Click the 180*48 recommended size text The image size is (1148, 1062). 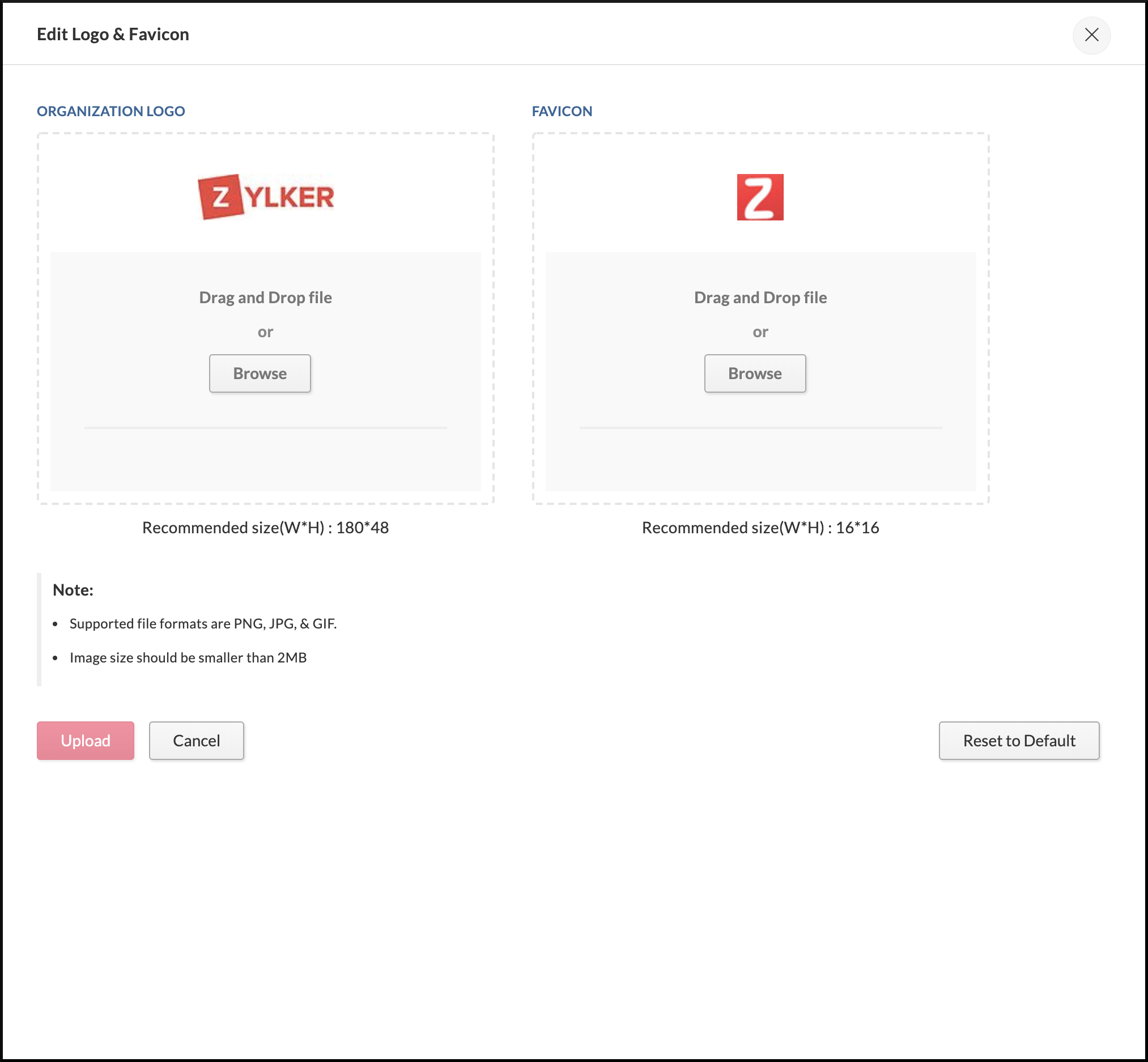pos(265,528)
